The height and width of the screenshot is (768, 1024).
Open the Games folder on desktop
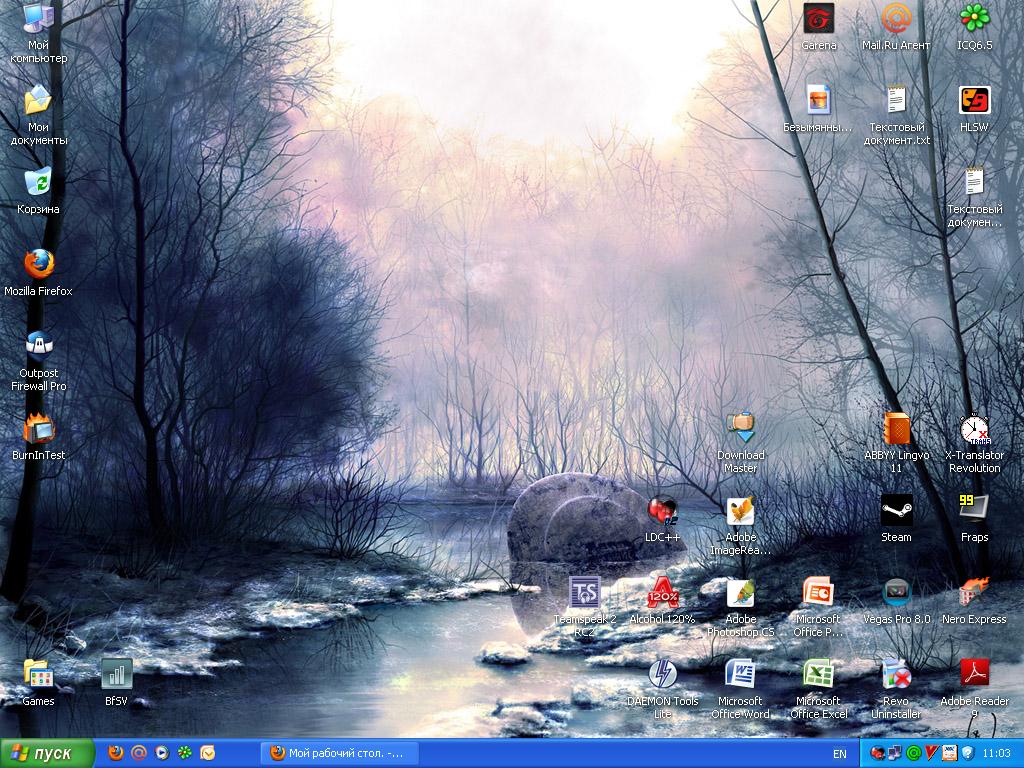tap(38, 675)
